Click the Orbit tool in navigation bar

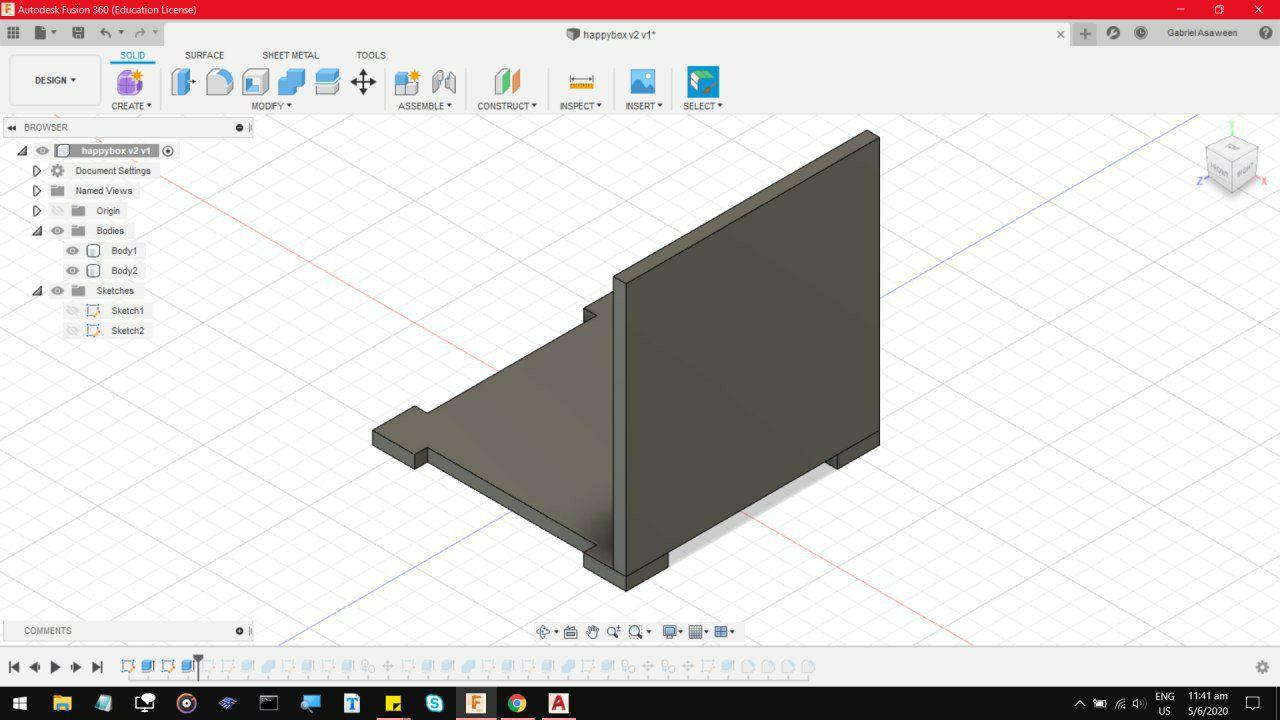pyautogui.click(x=543, y=632)
